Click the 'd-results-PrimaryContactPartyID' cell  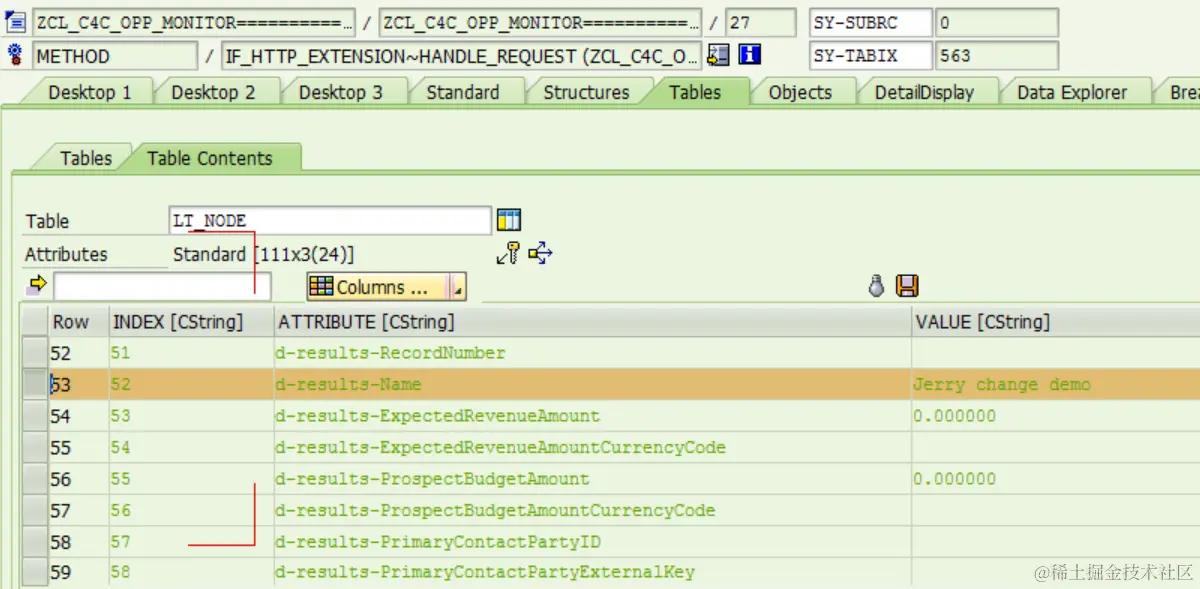[x=592, y=542]
